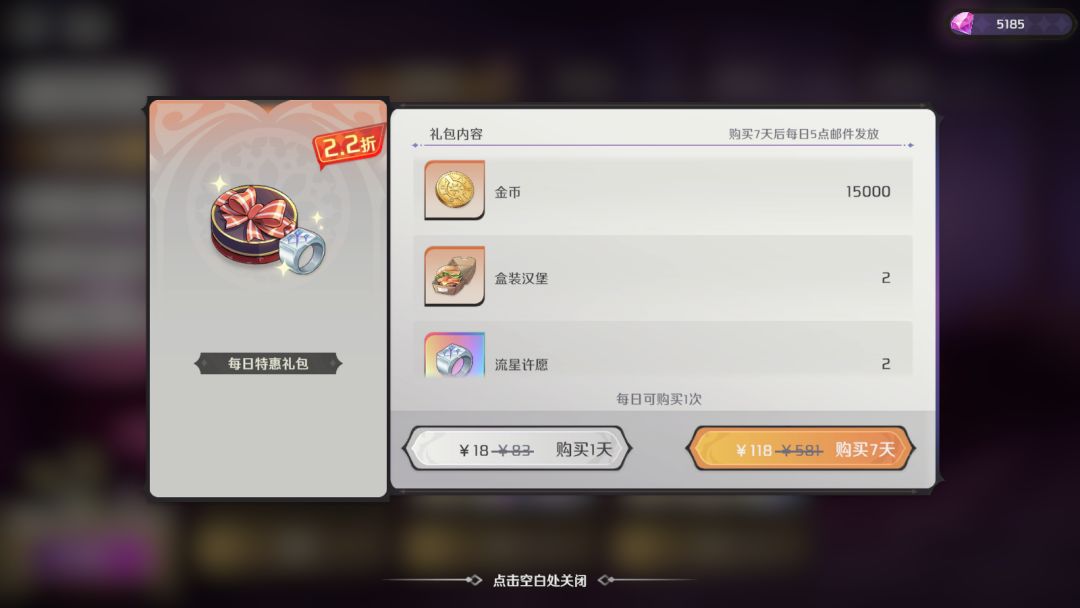Select the 盒装汉堡 reward row
Screen dimensions: 1080x608
pyautogui.click(x=663, y=277)
